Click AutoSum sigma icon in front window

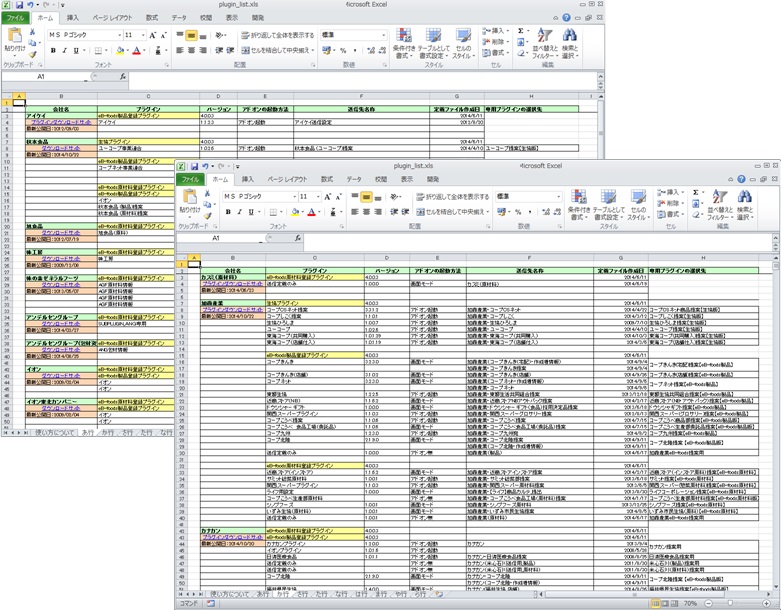pyautogui.click(x=695, y=192)
